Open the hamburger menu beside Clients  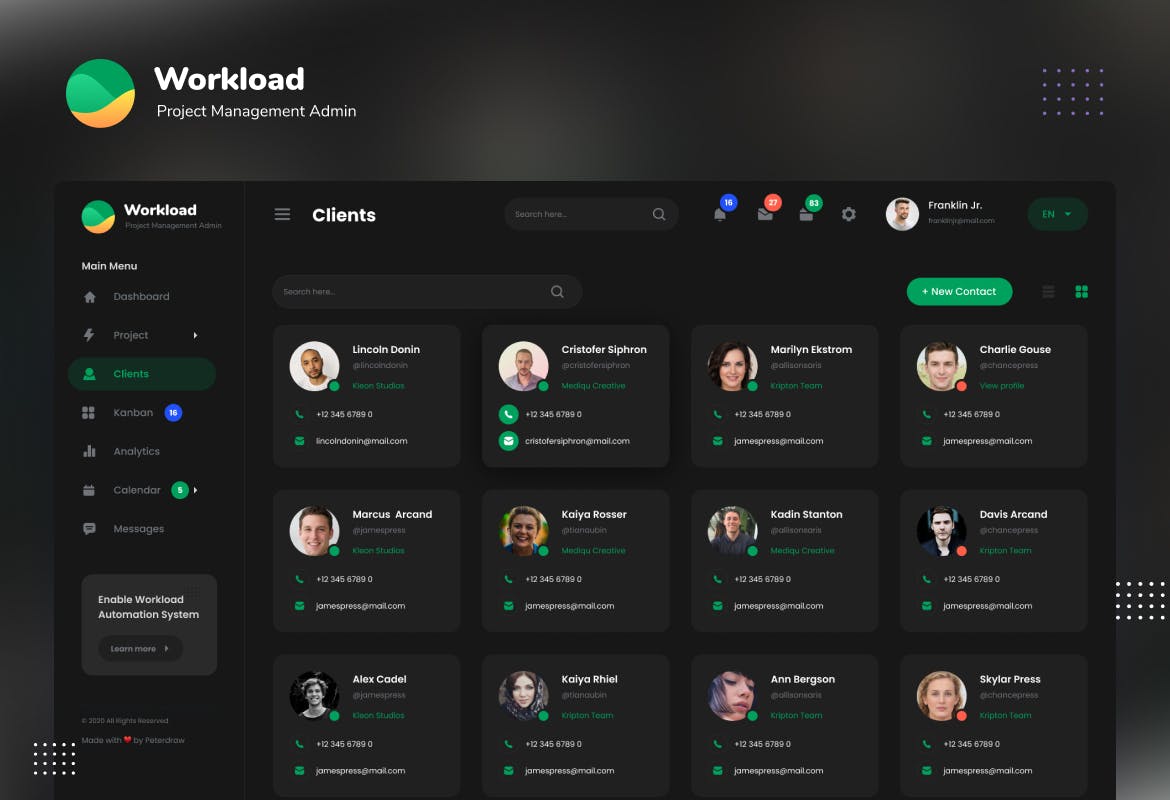[x=282, y=215]
